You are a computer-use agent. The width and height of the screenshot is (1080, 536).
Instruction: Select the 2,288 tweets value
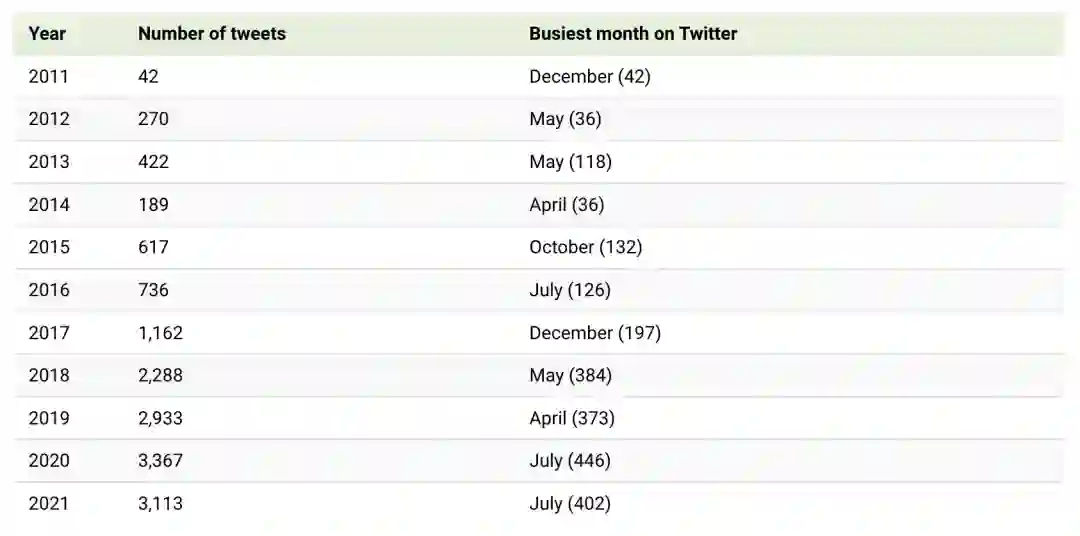coord(160,376)
